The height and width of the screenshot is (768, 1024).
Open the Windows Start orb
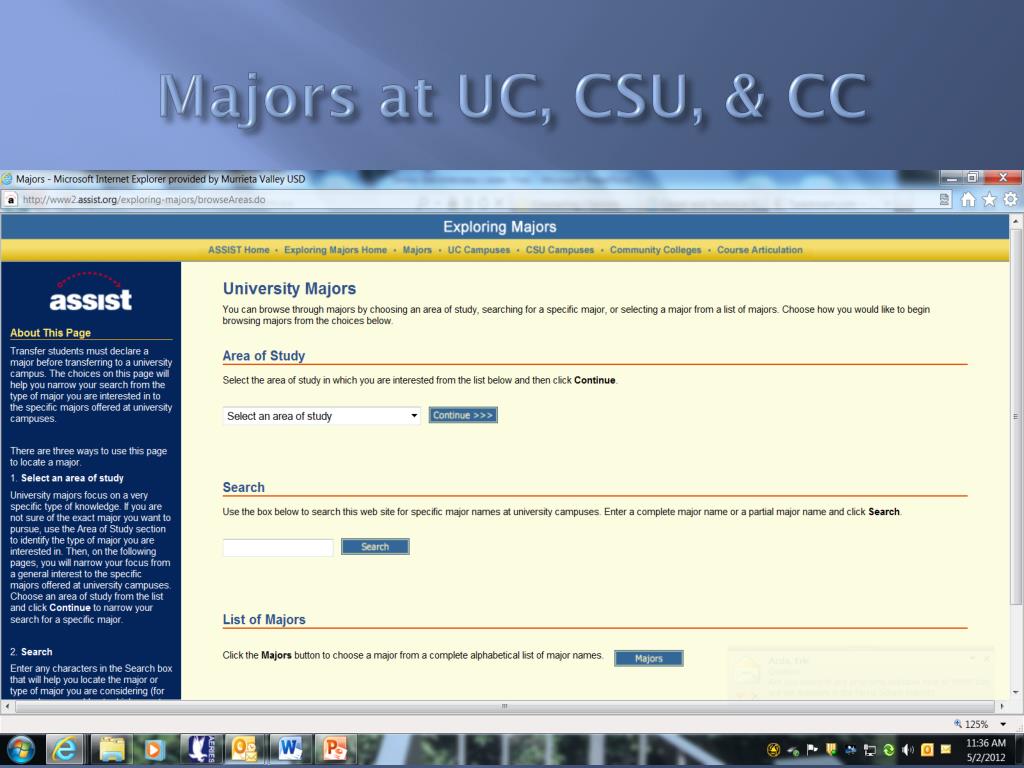coord(21,750)
